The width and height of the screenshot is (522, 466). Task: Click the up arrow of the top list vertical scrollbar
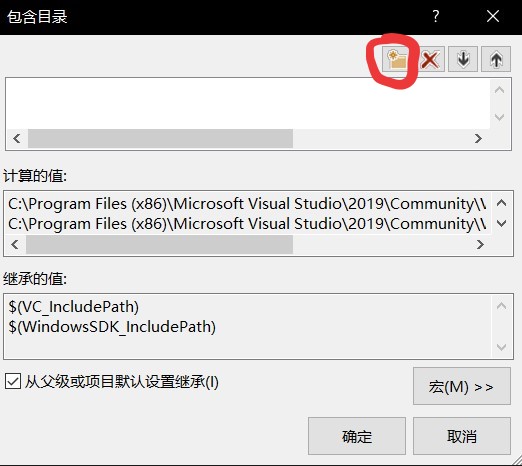(x=499, y=90)
